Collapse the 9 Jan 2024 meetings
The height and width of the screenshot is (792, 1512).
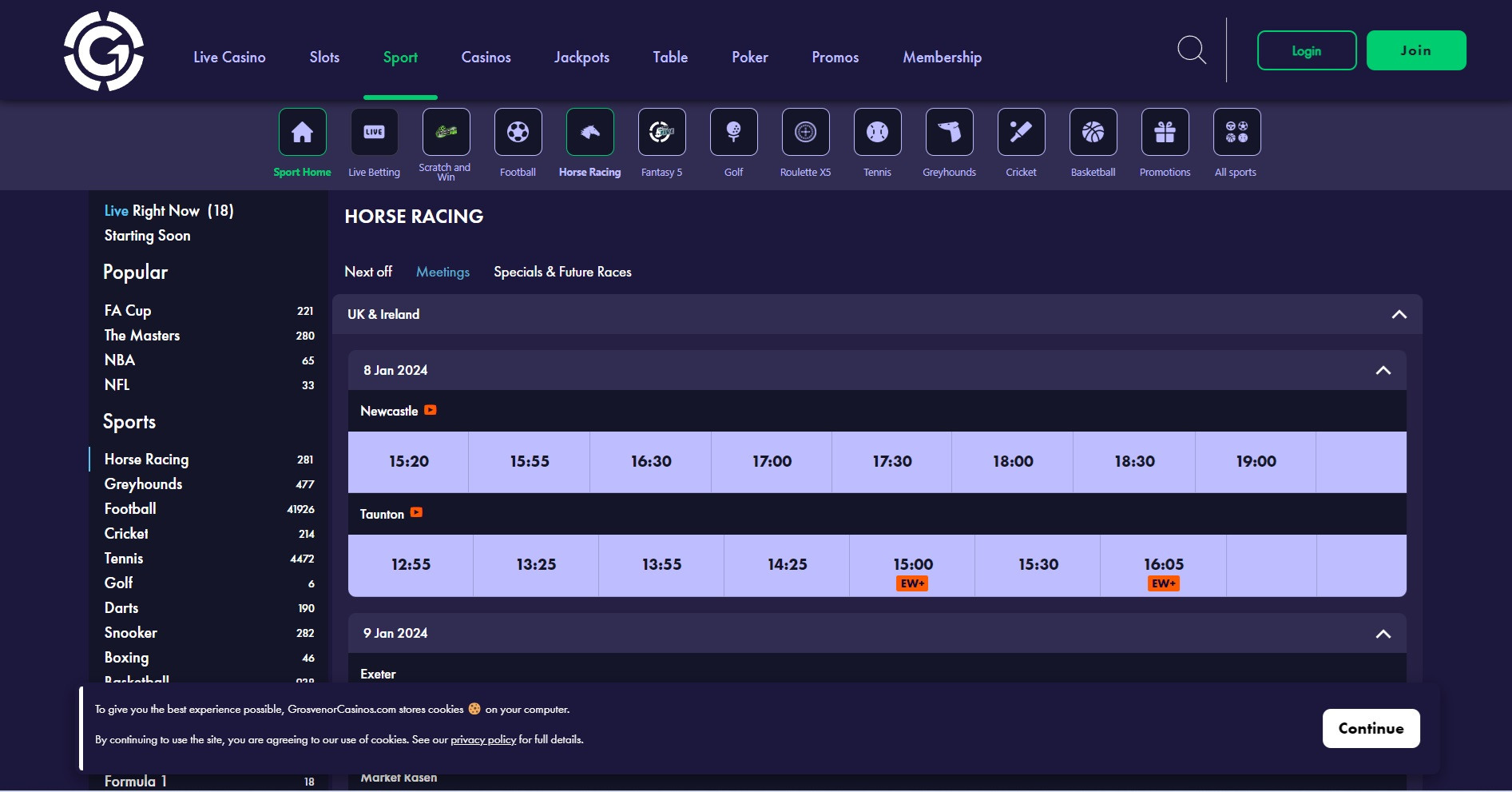coord(1383,634)
